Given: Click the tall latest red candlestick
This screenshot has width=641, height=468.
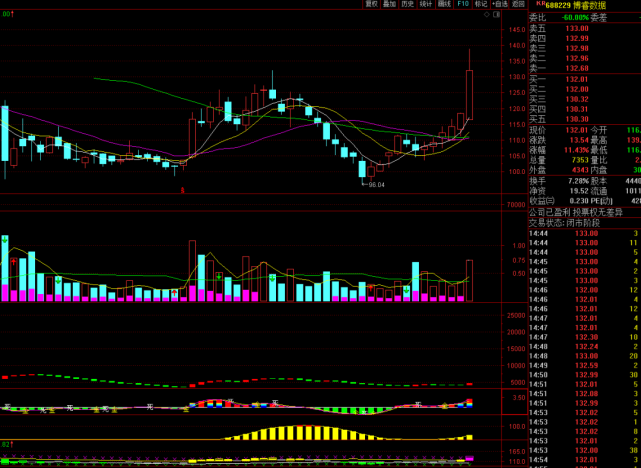Looking at the screenshot, I should pos(469,95).
